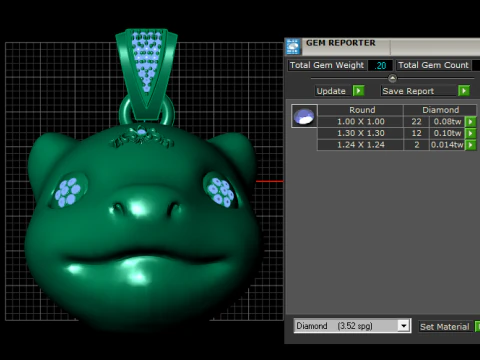Select the Total Gem Weight value .20
480x360 pixels.
click(380, 65)
